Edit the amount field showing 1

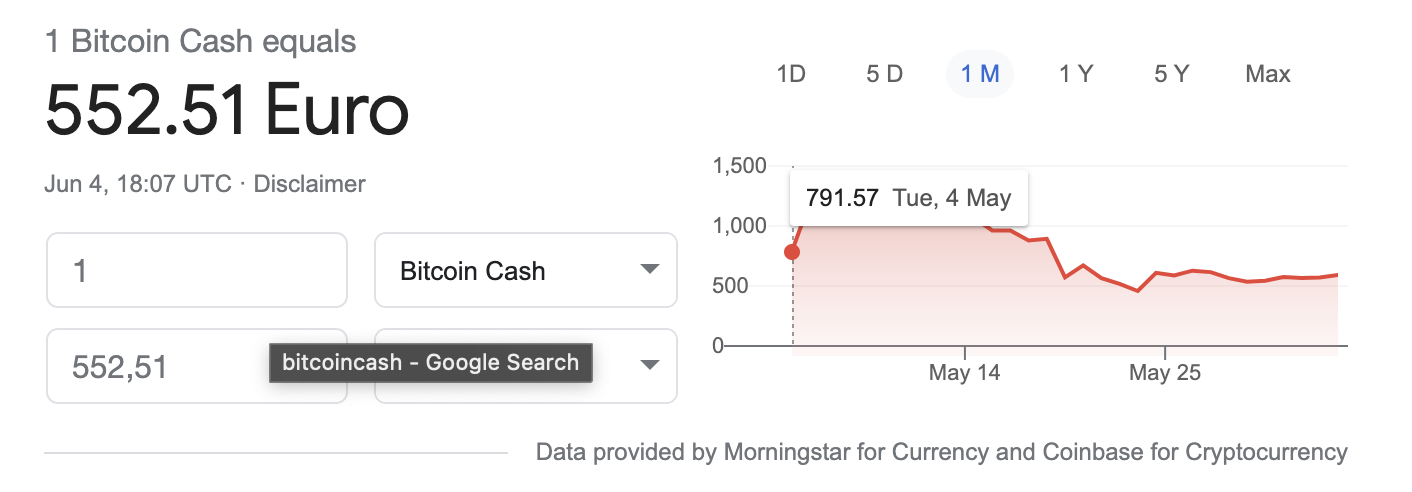[197, 270]
